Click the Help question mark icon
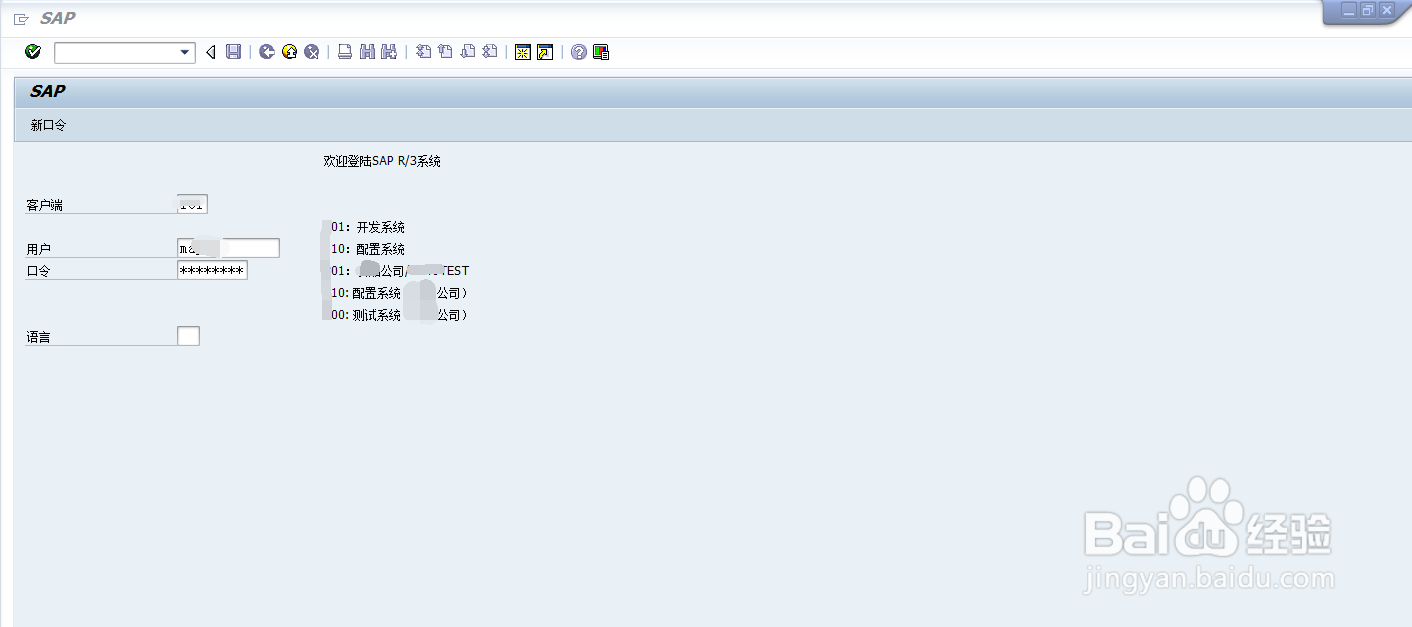Viewport: 1412px width, 627px height. click(579, 52)
